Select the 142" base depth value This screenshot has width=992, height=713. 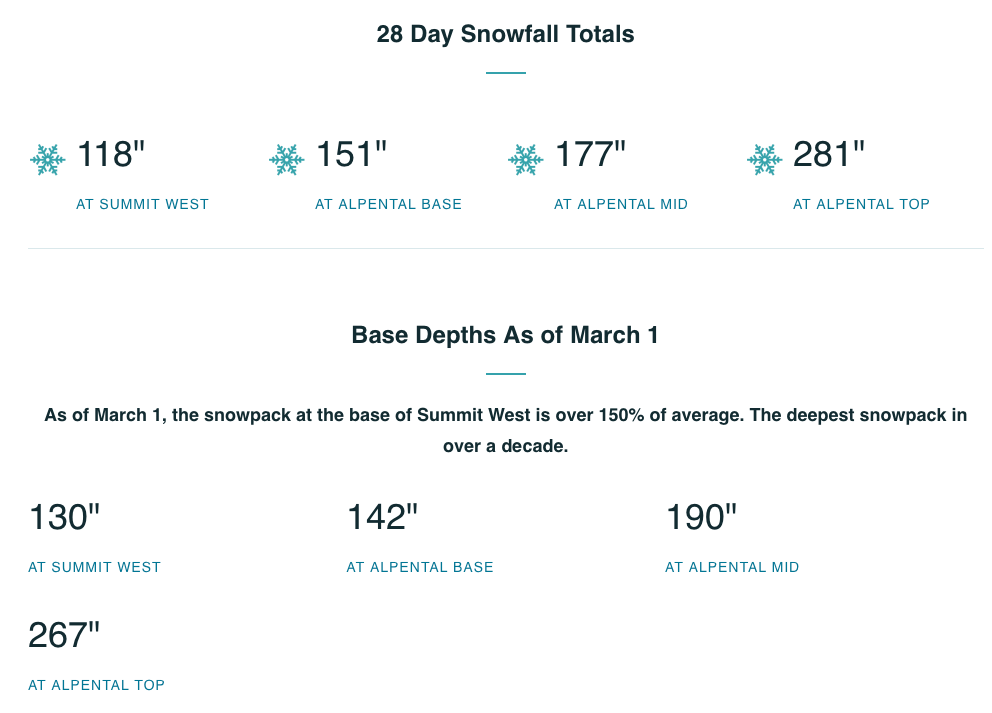[383, 517]
